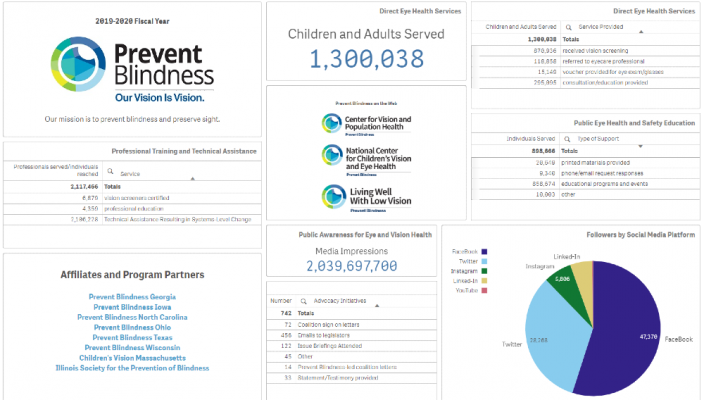Select the 'Coalition sign on letters' row
The image size is (704, 400).
point(352,325)
